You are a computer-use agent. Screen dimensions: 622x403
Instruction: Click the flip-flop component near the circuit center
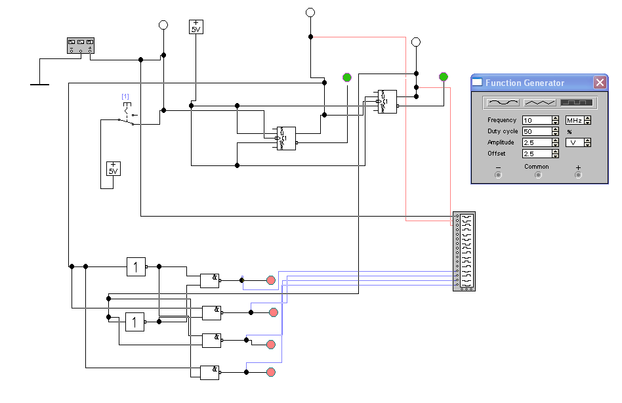coord(286,138)
